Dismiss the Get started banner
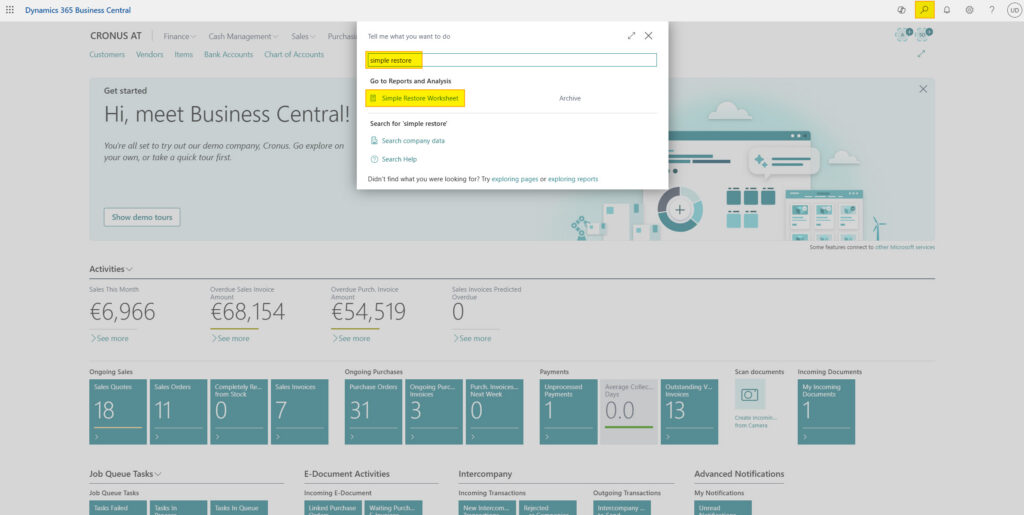Screen dimensions: 1024x515 [922, 89]
